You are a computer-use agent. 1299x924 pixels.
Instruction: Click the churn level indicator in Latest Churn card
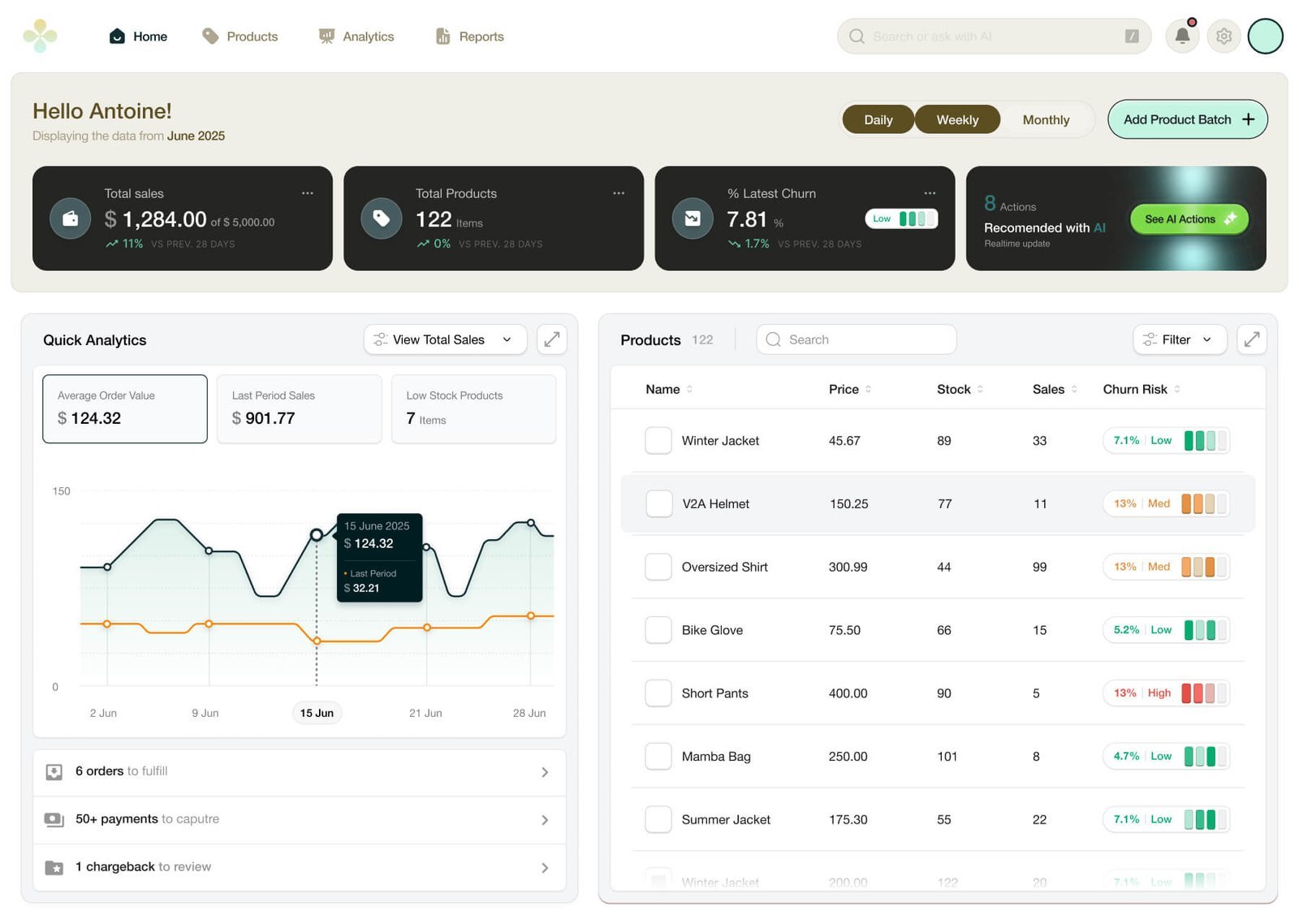point(901,218)
